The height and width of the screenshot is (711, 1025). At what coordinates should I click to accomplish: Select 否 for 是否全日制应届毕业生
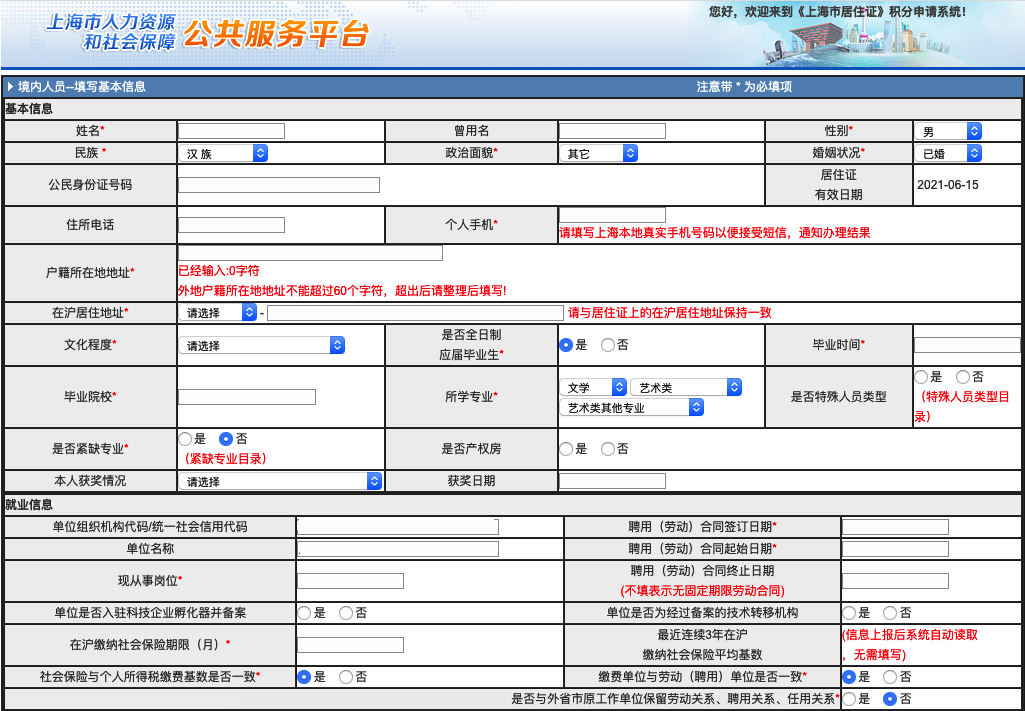(x=607, y=345)
